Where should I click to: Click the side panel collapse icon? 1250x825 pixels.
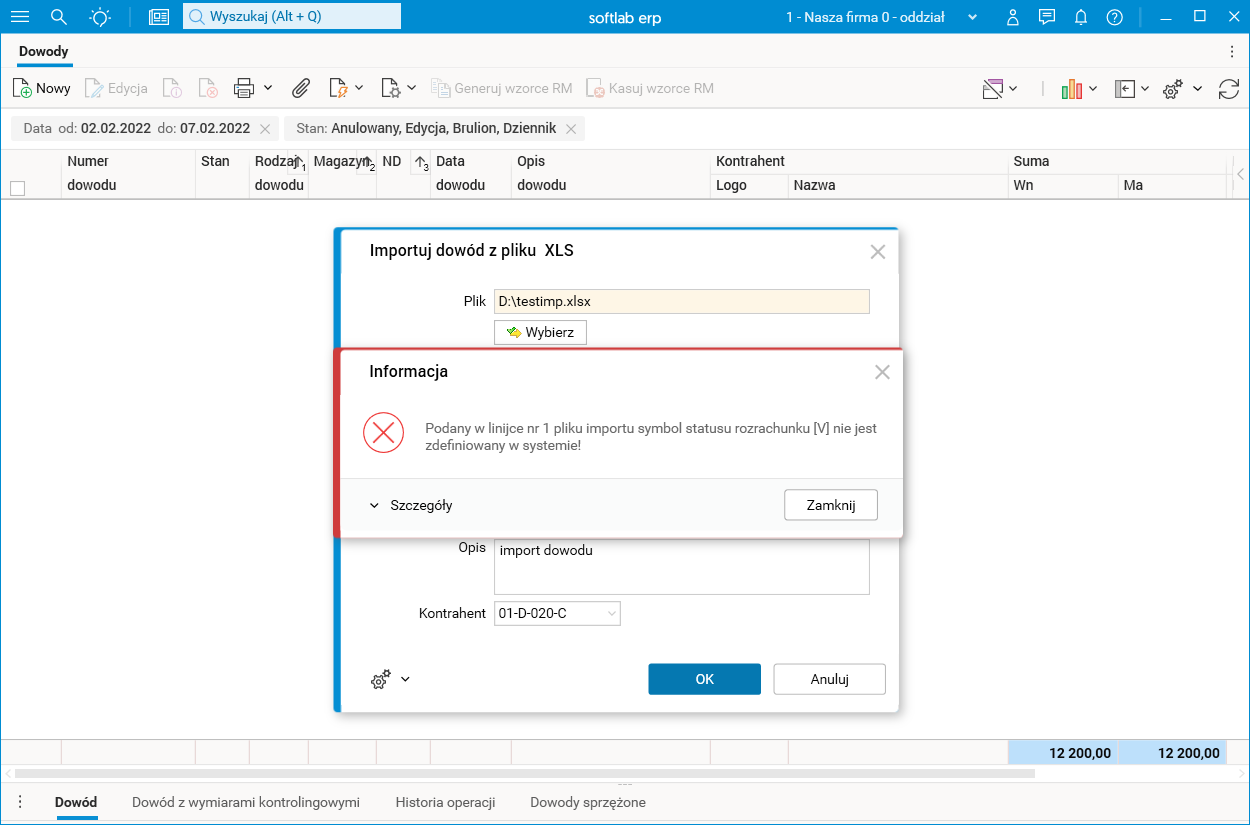[x=1126, y=89]
